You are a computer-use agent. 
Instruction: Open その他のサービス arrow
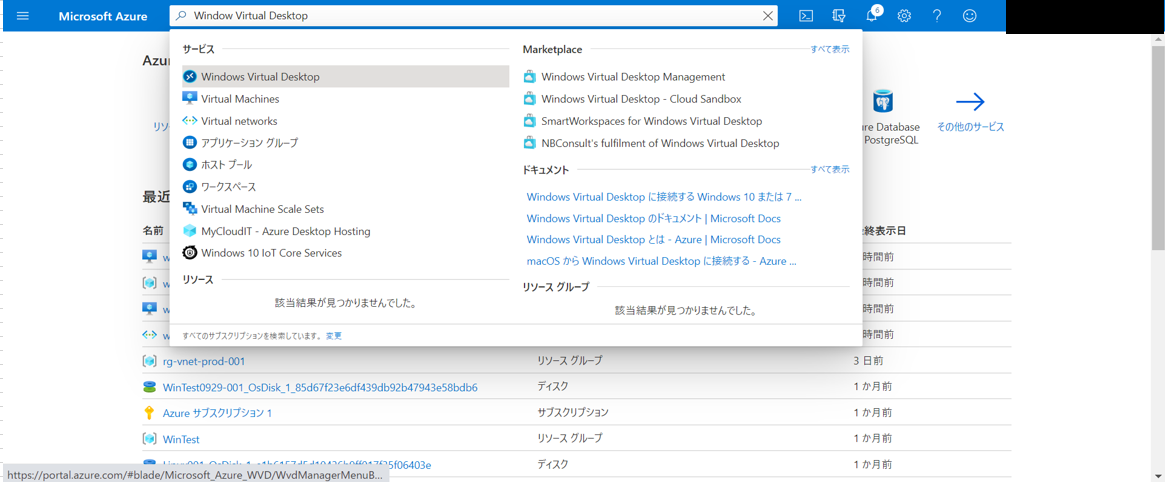[970, 102]
